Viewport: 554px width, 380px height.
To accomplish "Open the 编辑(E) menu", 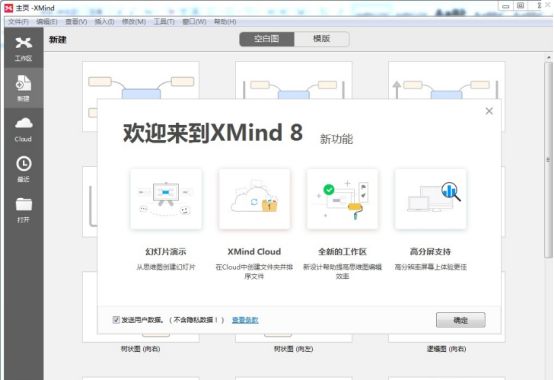I will [47, 22].
